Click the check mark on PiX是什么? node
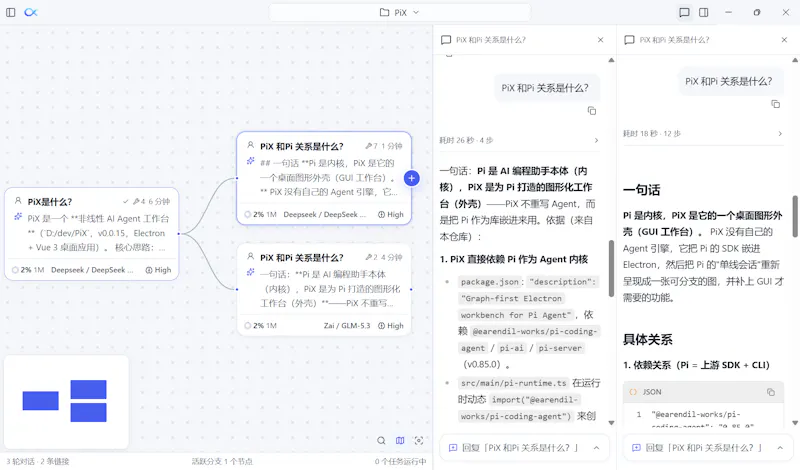 coord(126,202)
